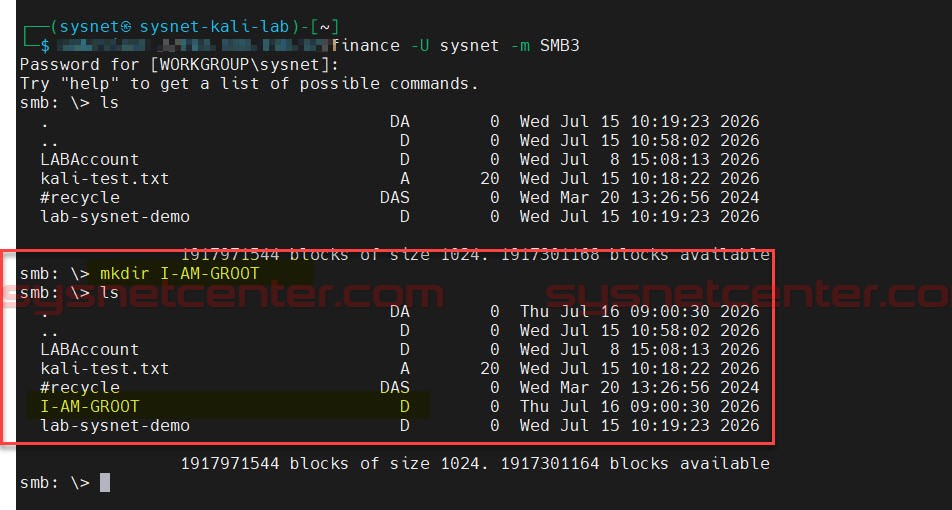Click the "DAS" attribute in the listing before mkdir

(x=395, y=197)
